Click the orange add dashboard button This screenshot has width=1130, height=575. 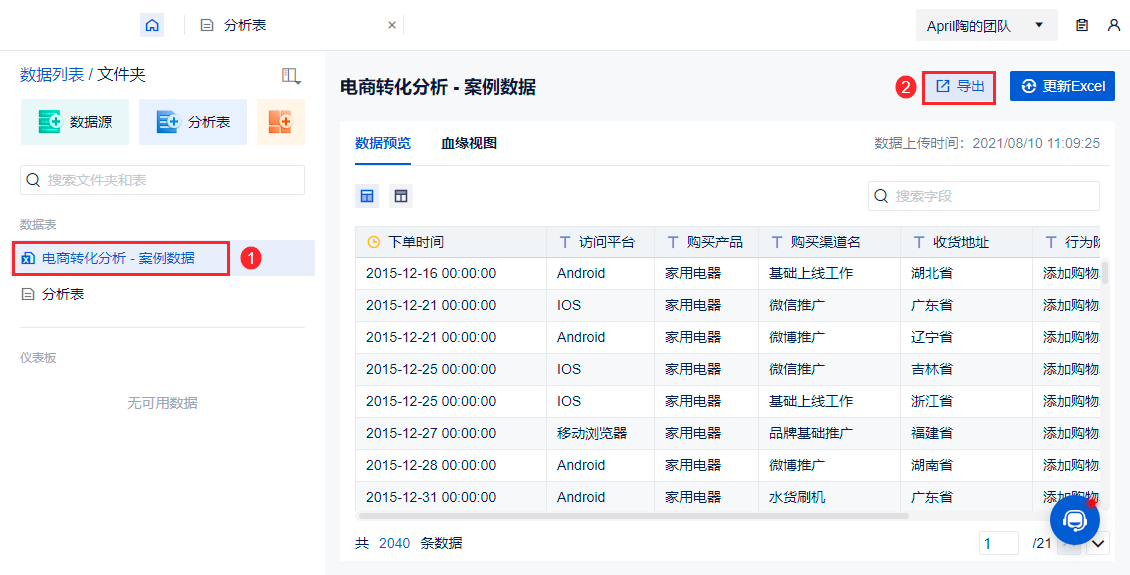pos(281,122)
